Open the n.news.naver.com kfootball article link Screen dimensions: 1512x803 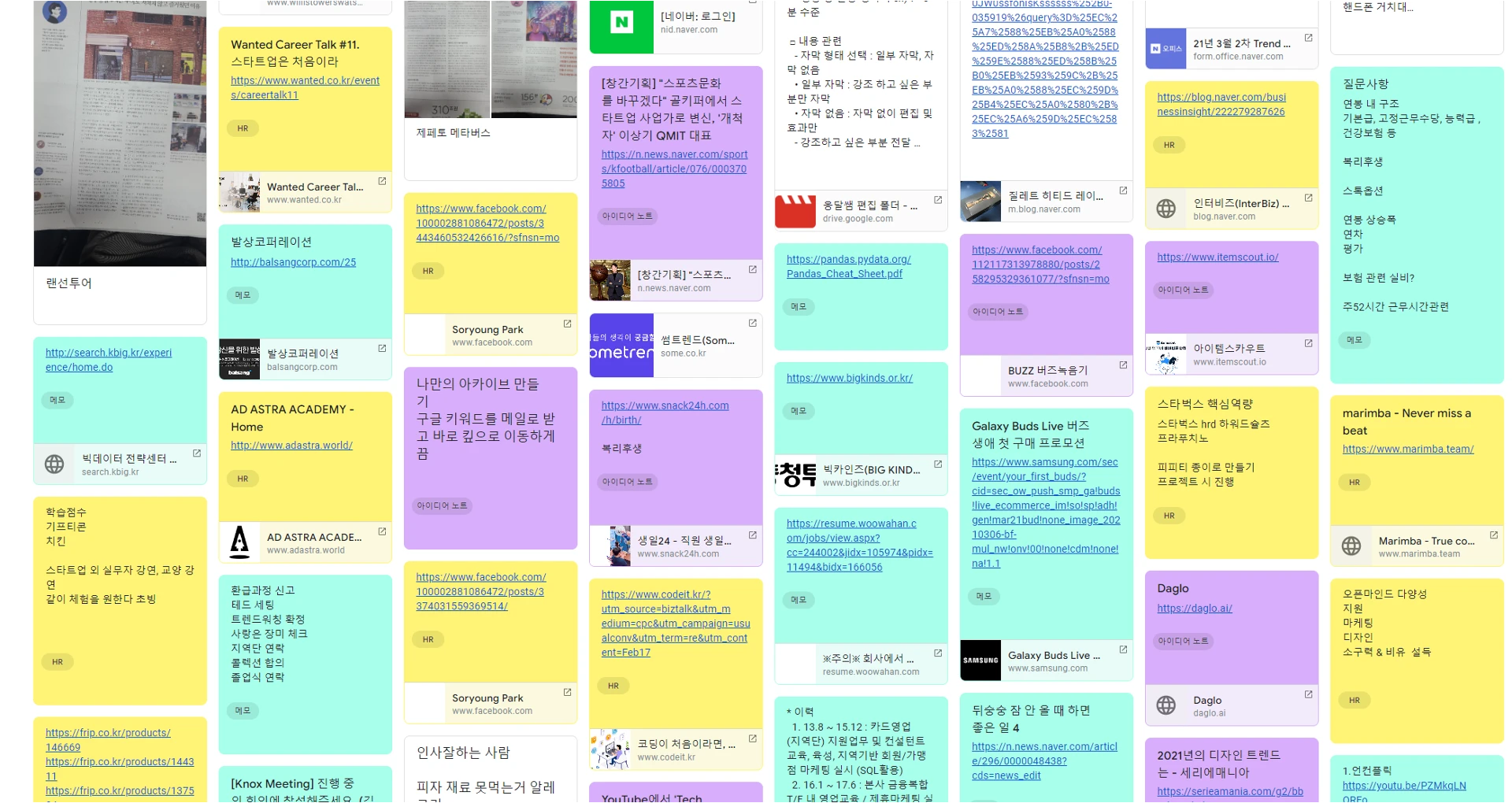[675, 168]
